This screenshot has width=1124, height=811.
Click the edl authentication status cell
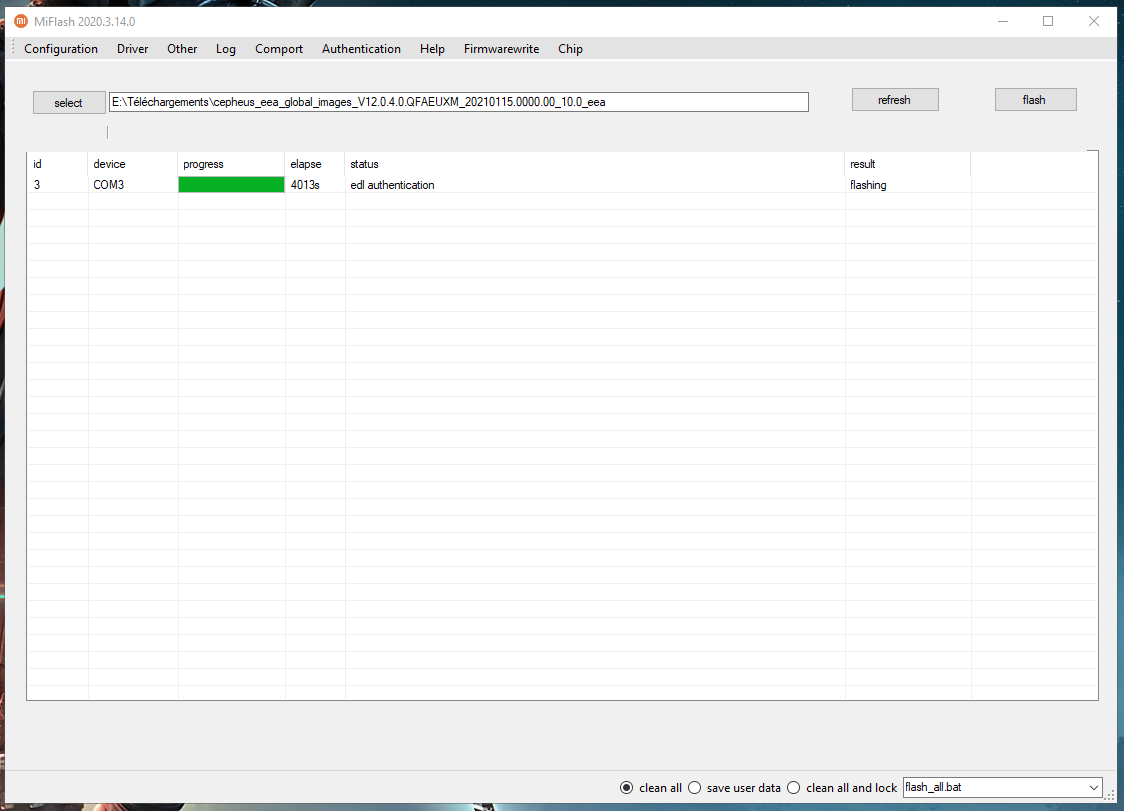(x=595, y=185)
